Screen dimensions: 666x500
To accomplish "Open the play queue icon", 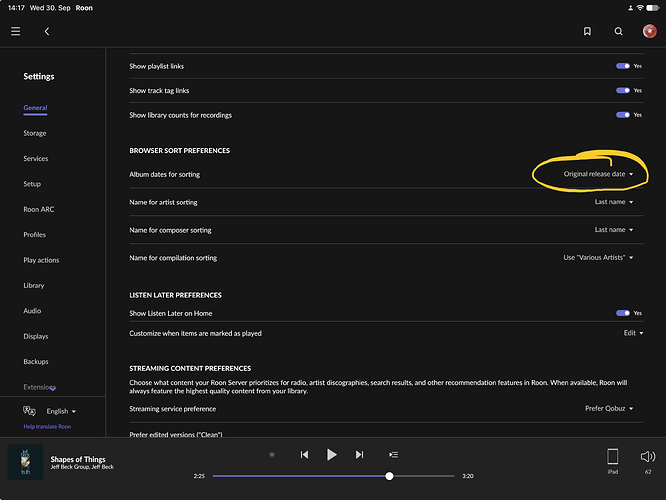I will point(393,455).
